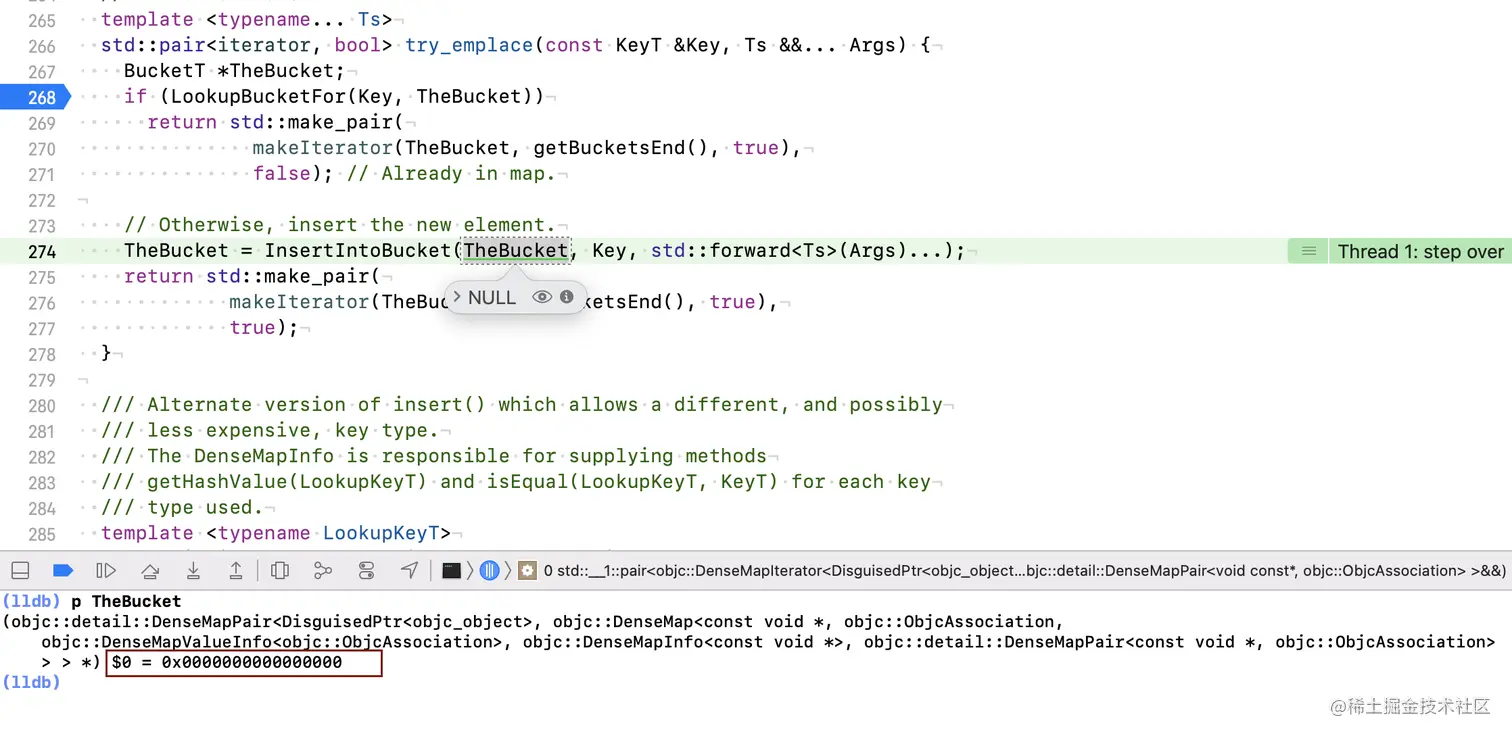Continue program execution

point(106,570)
